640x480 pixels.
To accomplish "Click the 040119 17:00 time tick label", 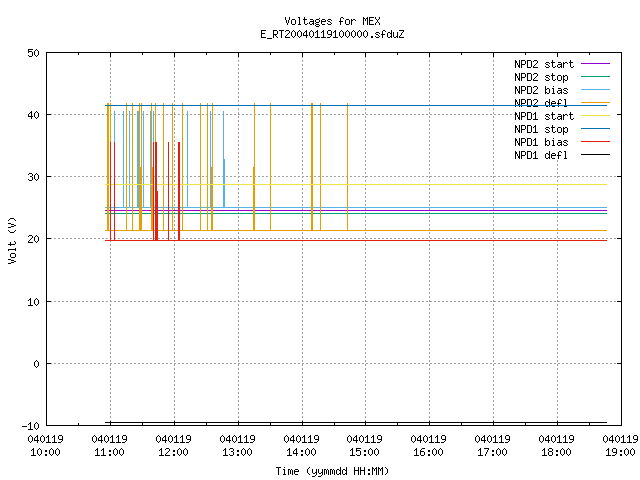I will (493, 446).
